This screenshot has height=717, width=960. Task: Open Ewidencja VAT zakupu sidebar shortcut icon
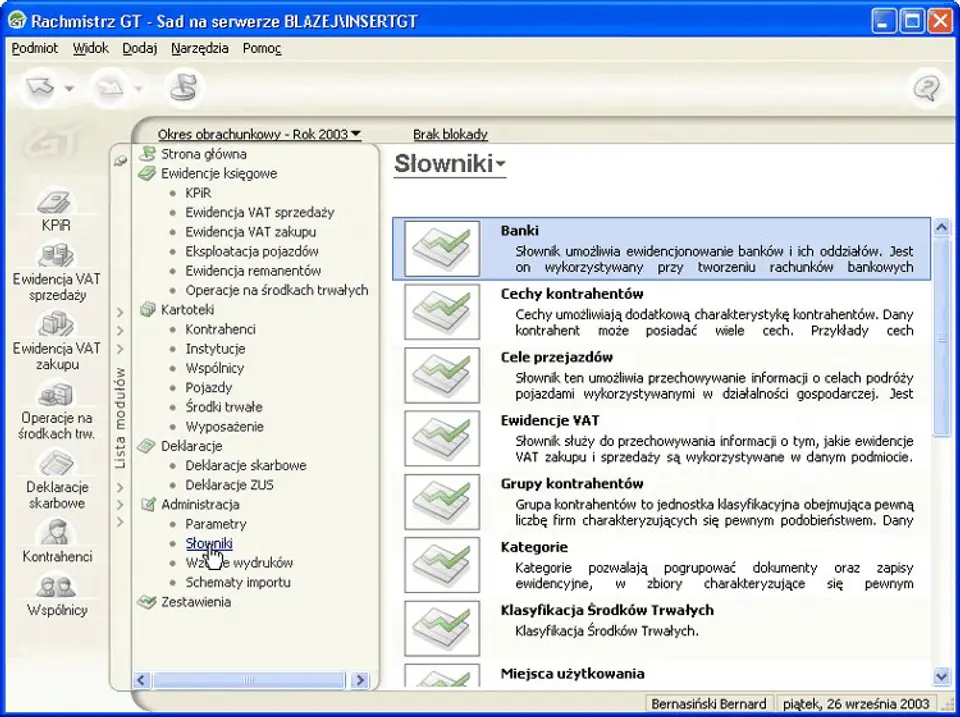tap(56, 325)
